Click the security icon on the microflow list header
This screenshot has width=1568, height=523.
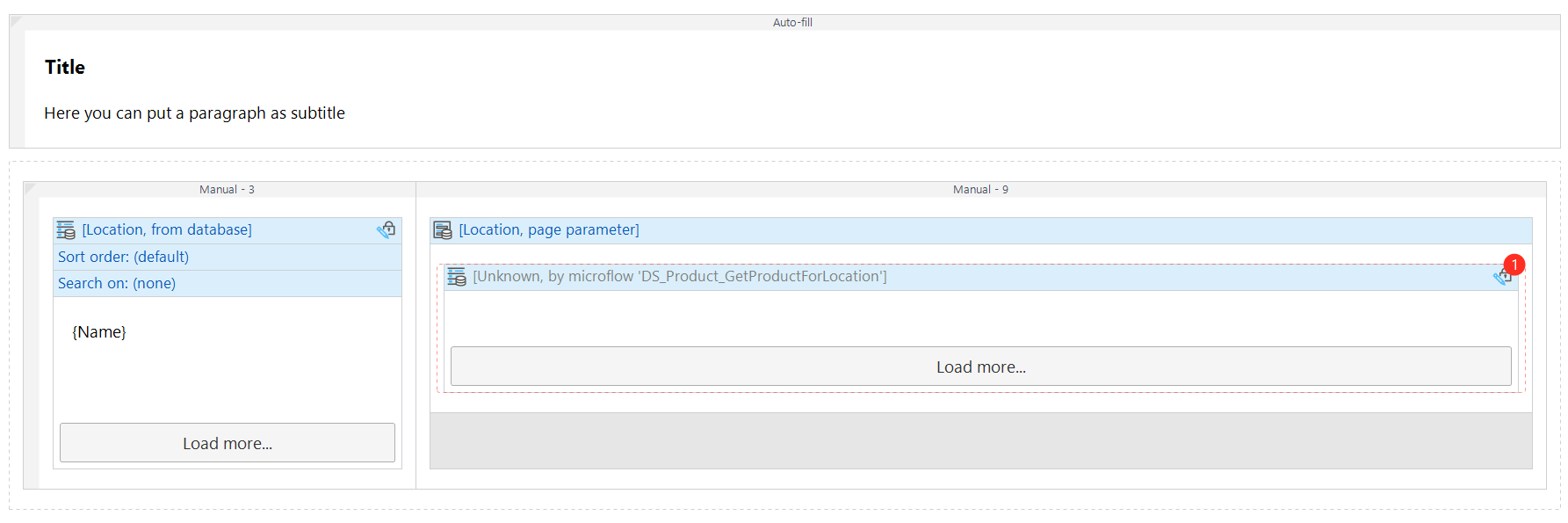tap(1502, 277)
